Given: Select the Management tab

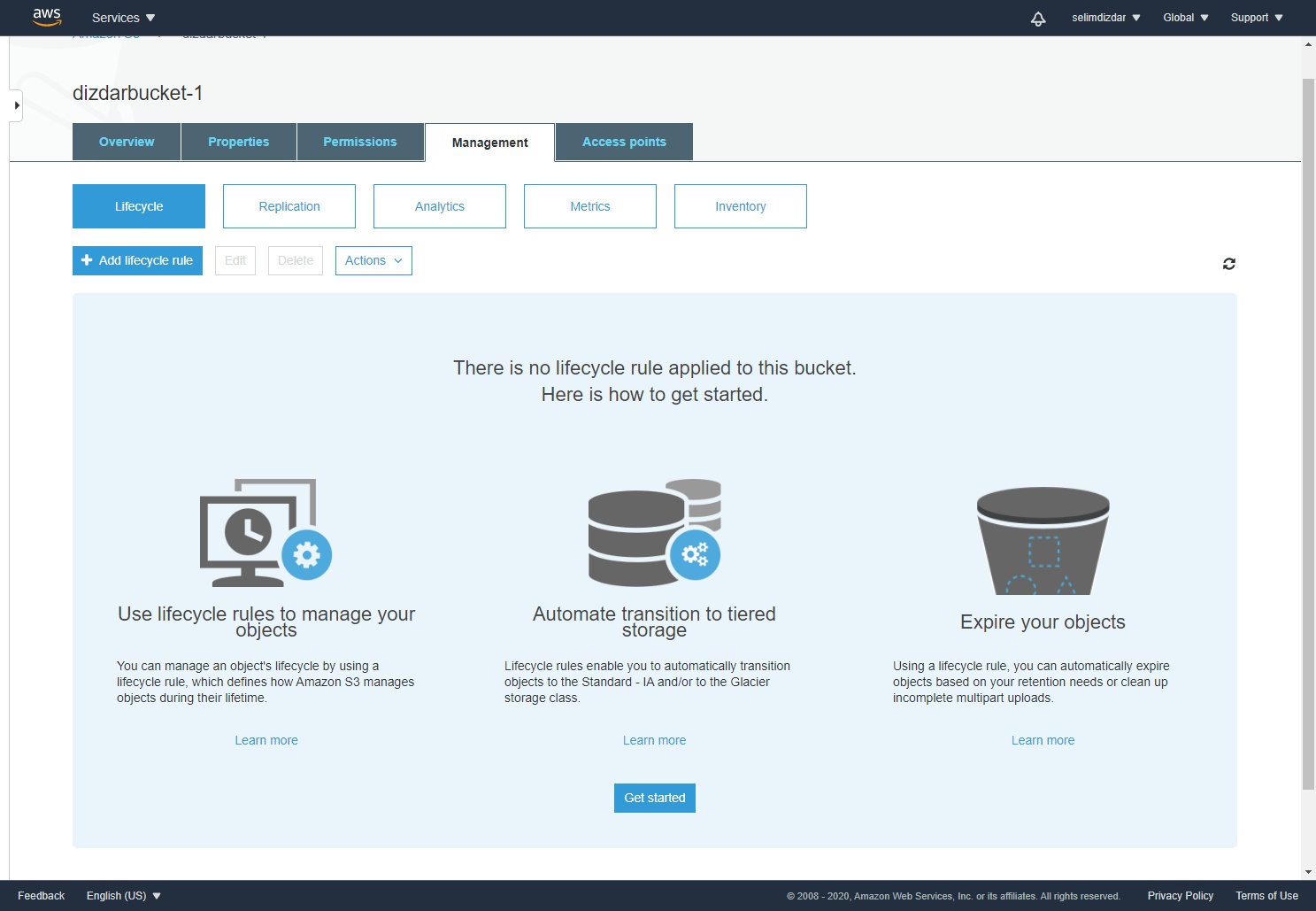Looking at the screenshot, I should tap(490, 143).
